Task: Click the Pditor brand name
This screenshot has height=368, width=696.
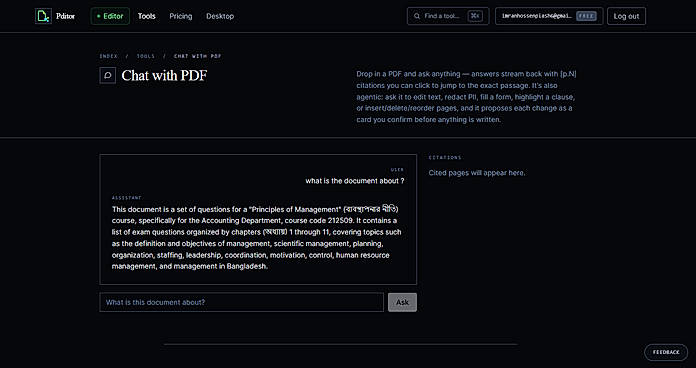Action: pyautogui.click(x=65, y=16)
